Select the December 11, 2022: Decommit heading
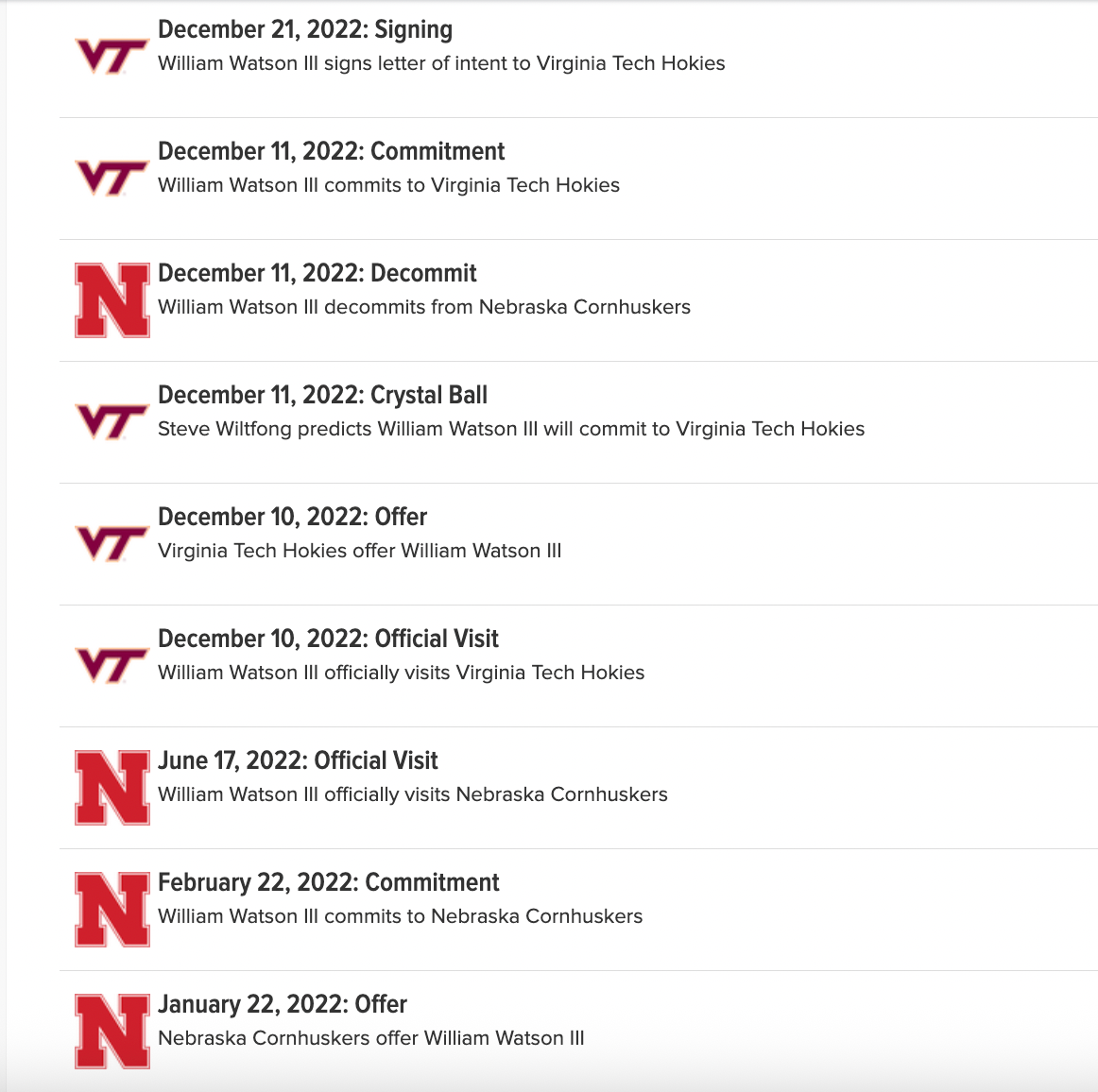The width and height of the screenshot is (1098, 1092). 317,273
